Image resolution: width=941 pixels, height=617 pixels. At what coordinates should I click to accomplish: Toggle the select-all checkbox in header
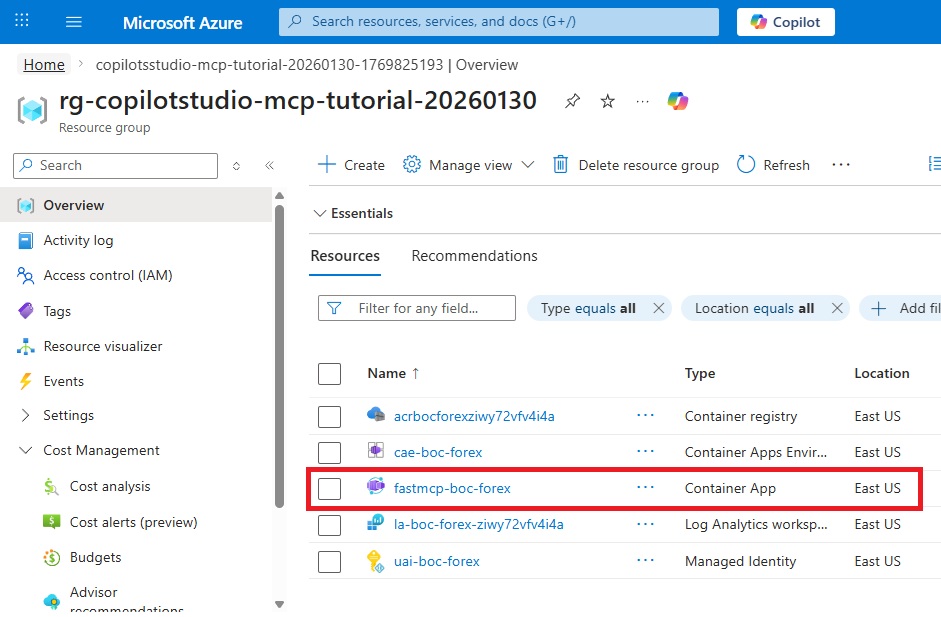pyautogui.click(x=329, y=374)
